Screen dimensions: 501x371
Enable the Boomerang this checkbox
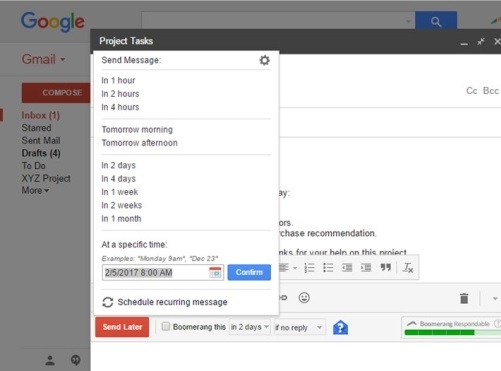point(166,326)
